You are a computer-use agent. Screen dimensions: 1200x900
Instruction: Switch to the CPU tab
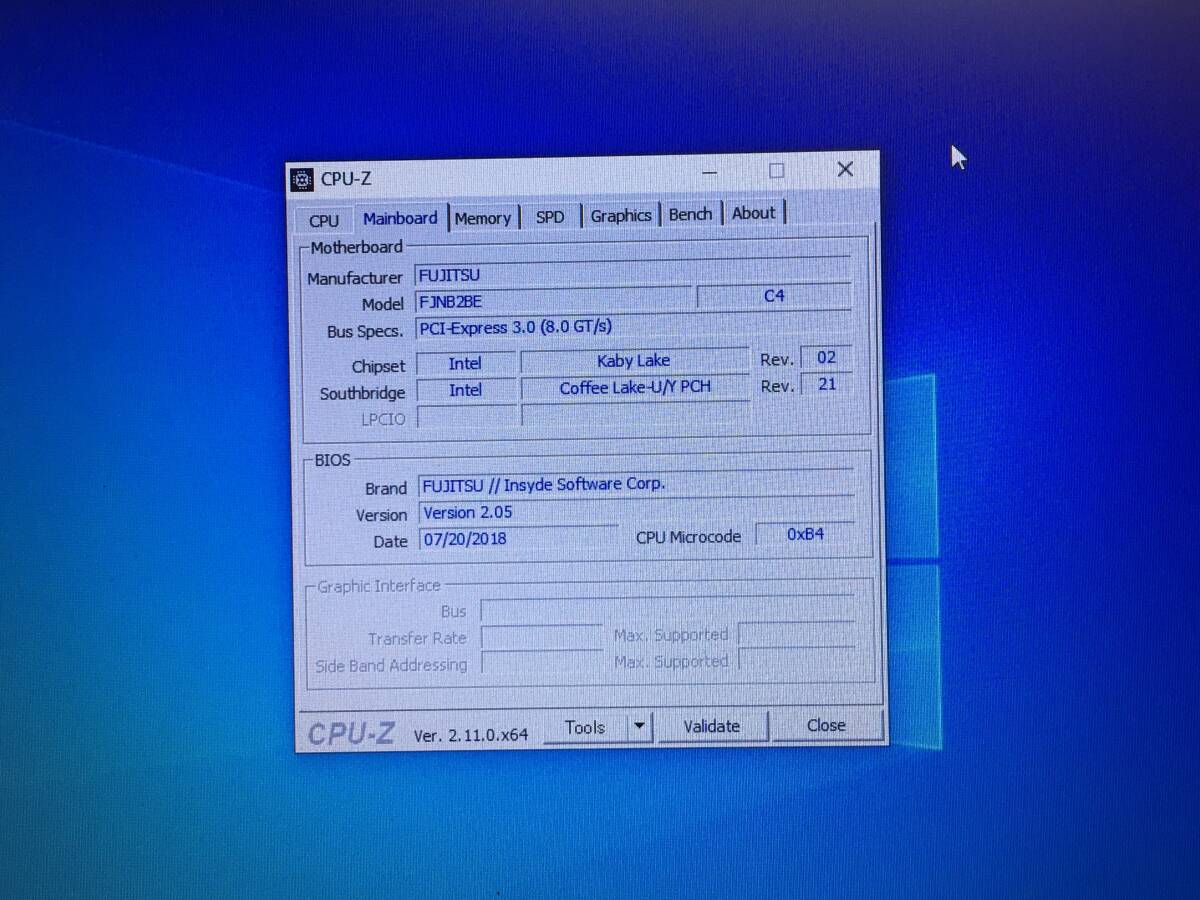click(x=324, y=221)
